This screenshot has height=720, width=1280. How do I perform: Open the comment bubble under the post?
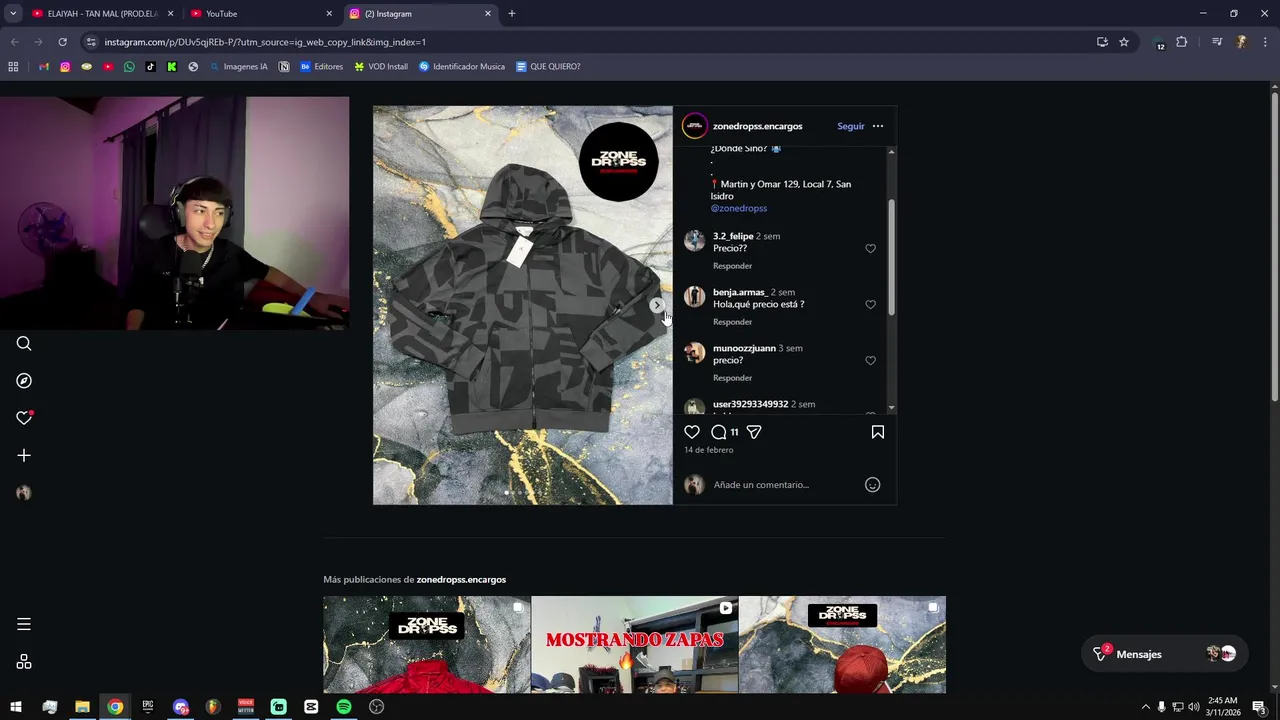[719, 432]
